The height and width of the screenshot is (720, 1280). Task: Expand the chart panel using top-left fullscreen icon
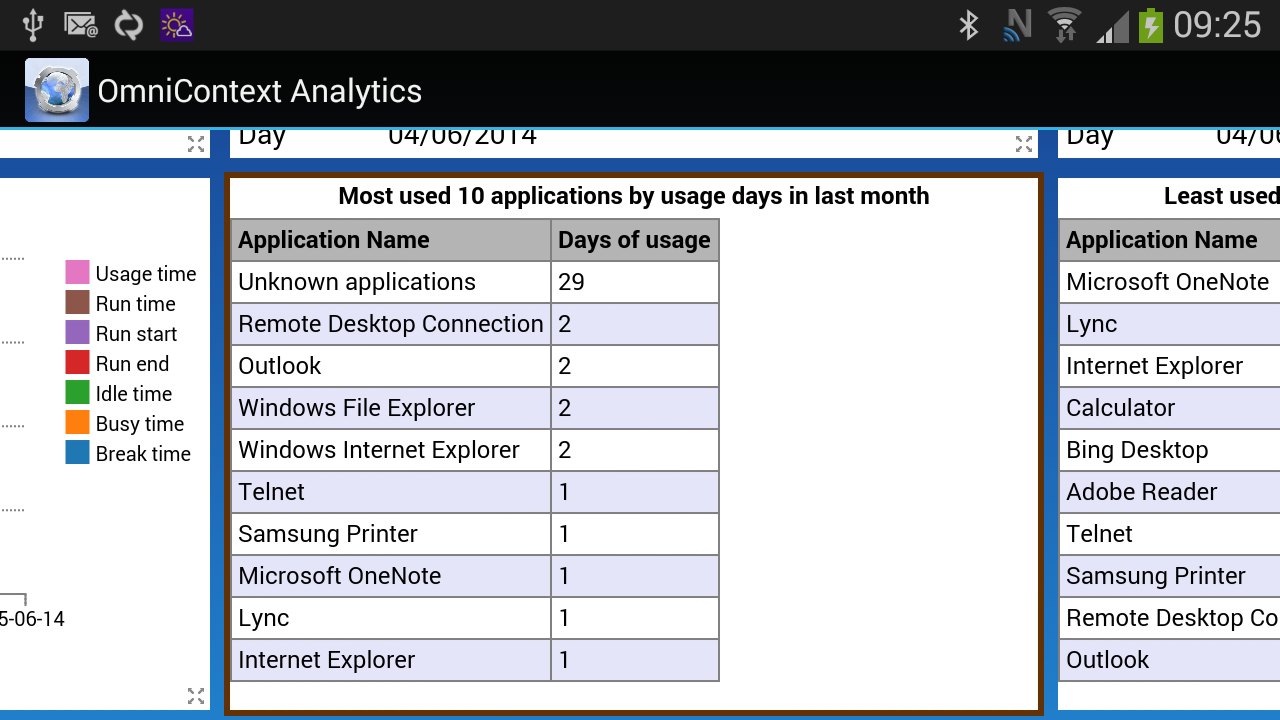click(196, 144)
